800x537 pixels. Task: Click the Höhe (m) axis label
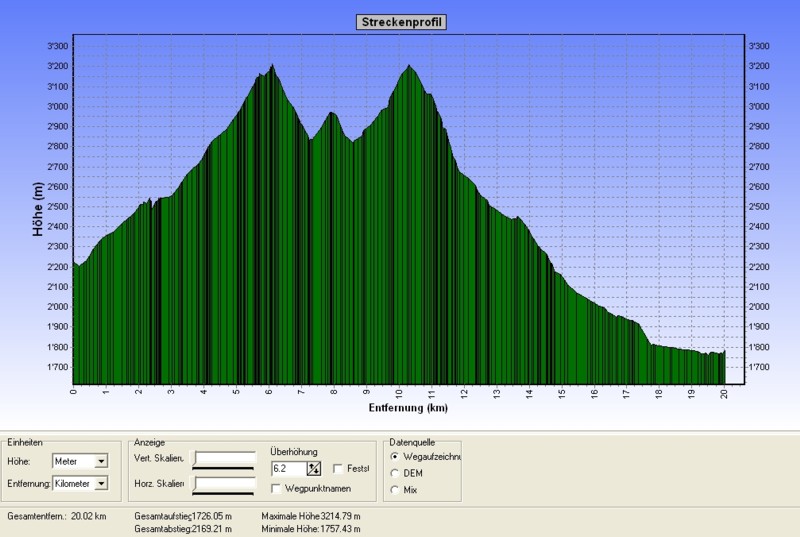coord(38,210)
